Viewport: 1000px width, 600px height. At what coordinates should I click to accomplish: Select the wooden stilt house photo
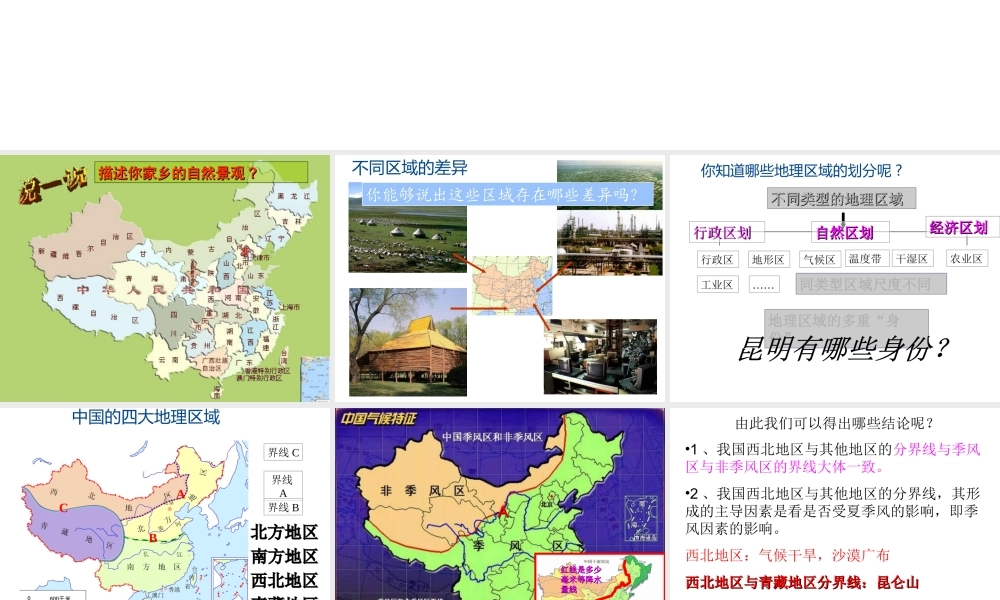pos(408,342)
